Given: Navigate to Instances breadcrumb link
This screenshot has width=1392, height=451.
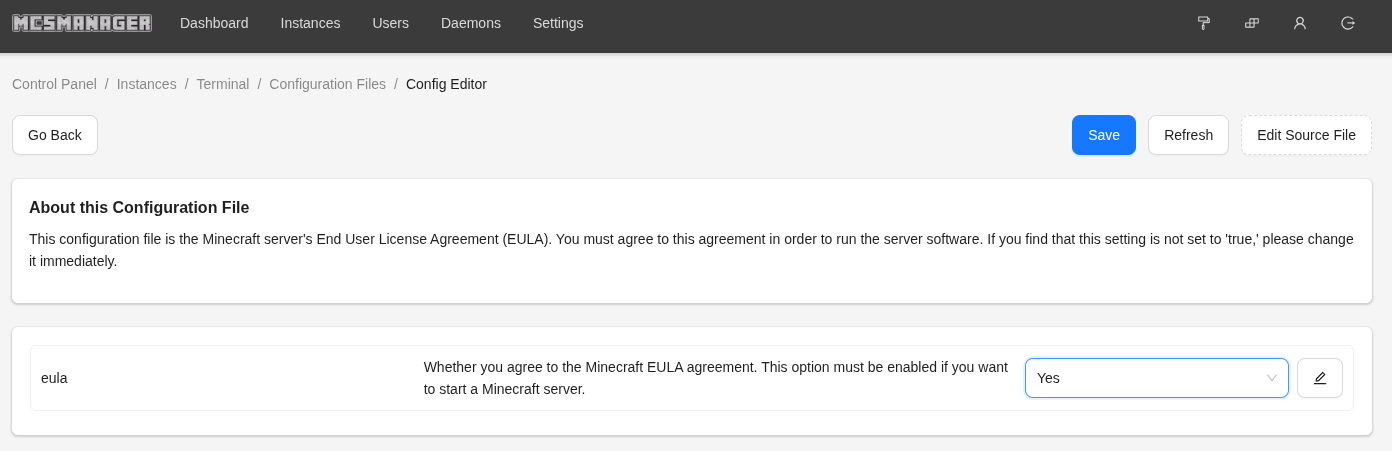Looking at the screenshot, I should pos(147,84).
